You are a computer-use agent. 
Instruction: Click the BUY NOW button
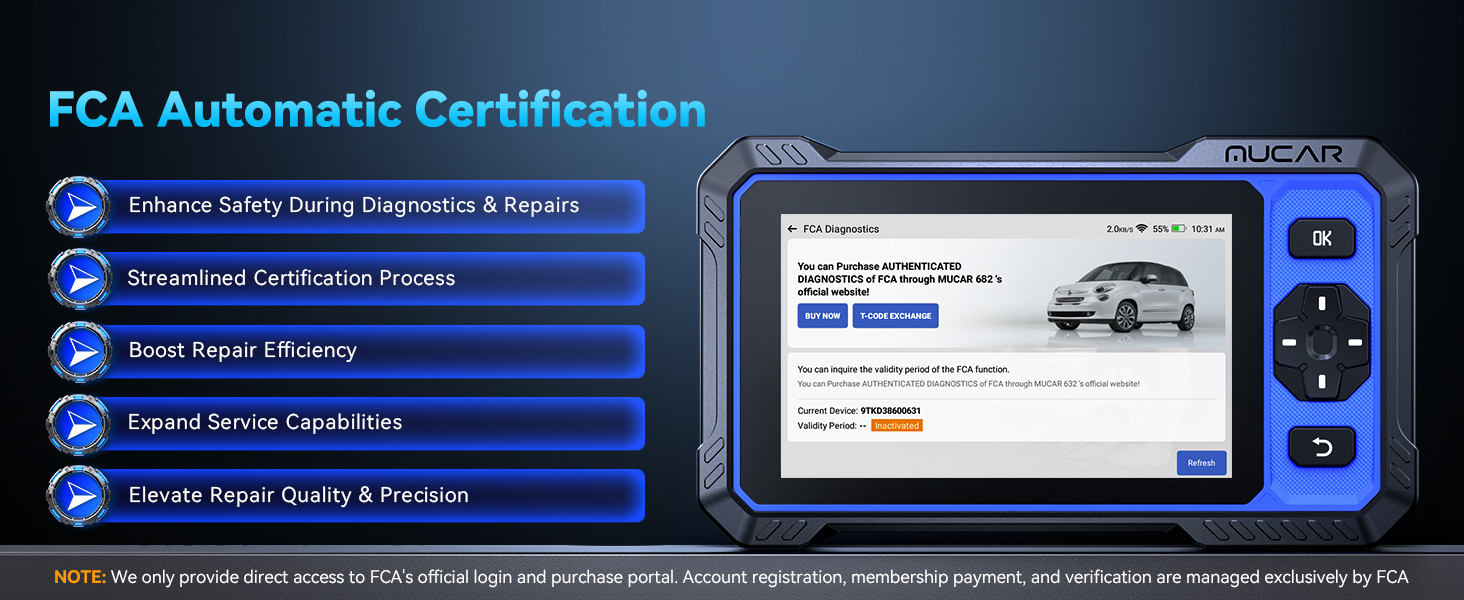[822, 316]
